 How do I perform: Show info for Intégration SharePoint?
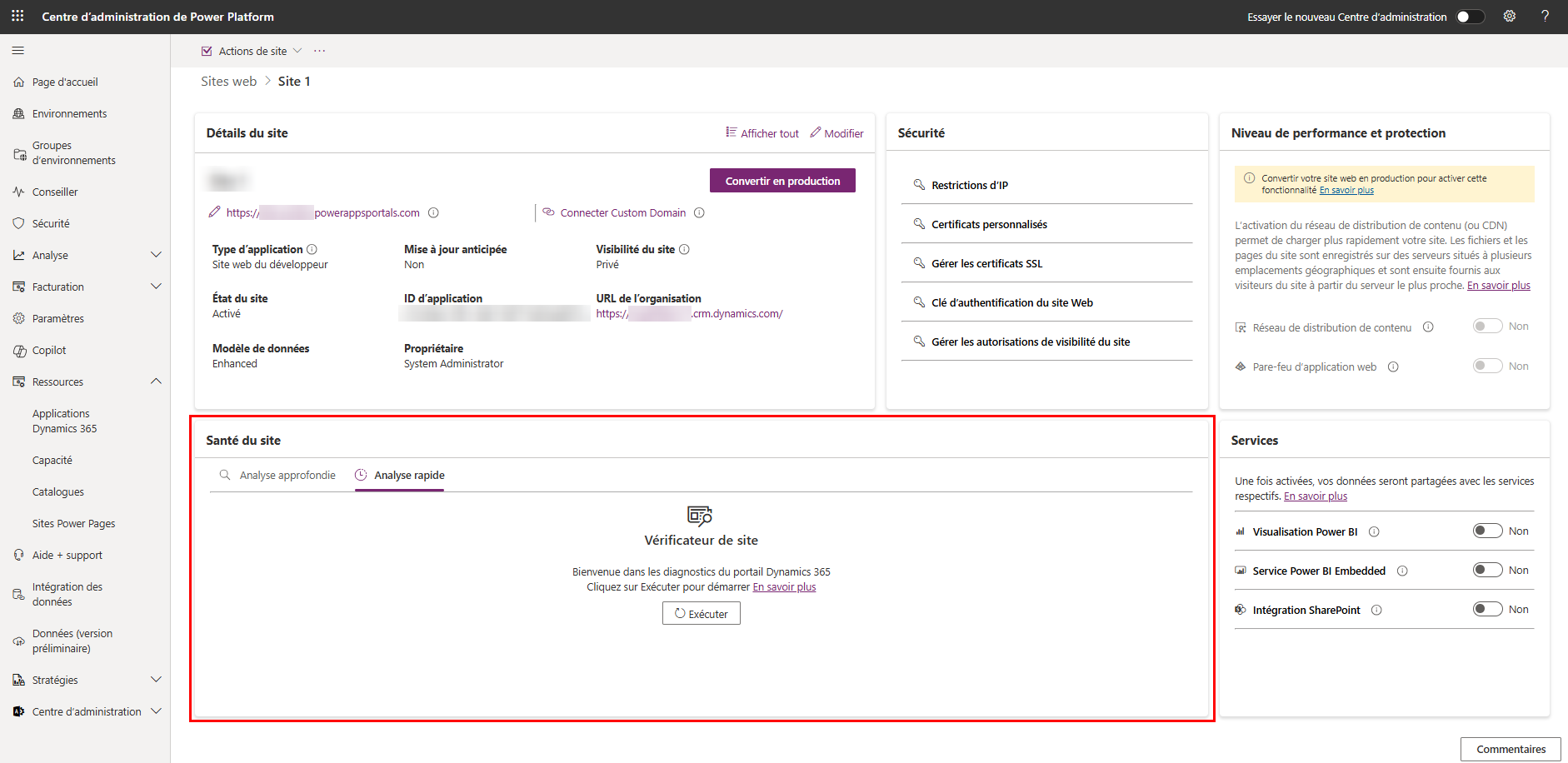pyautogui.click(x=1376, y=610)
